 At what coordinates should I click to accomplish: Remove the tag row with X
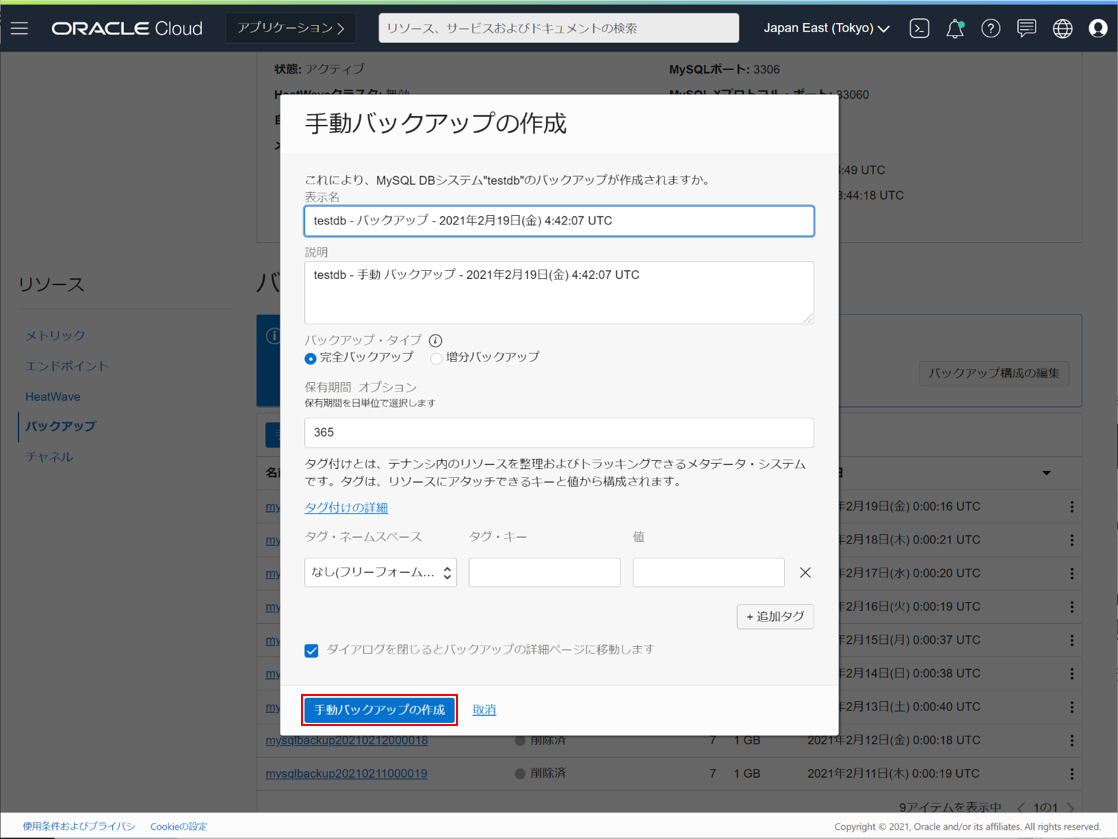coord(805,573)
